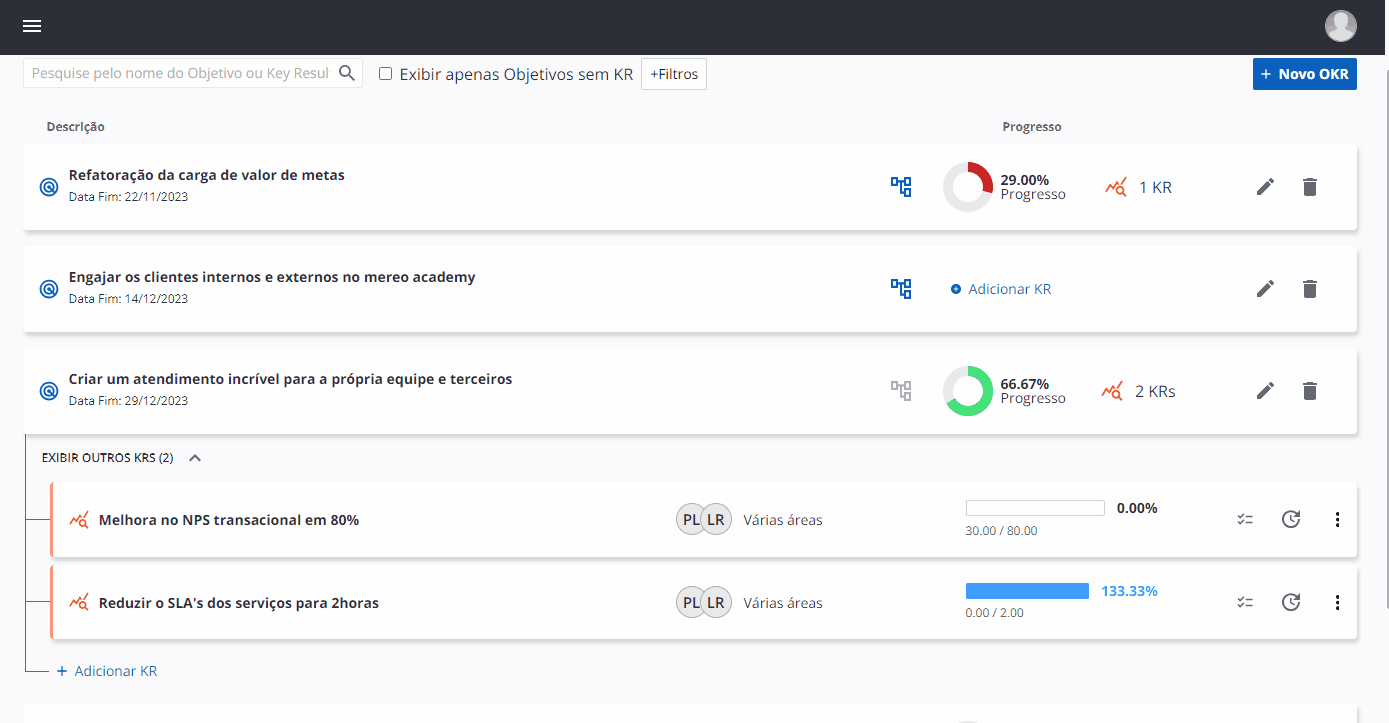Open the hamburger navigation menu
This screenshot has width=1389, height=723.
[32, 26]
